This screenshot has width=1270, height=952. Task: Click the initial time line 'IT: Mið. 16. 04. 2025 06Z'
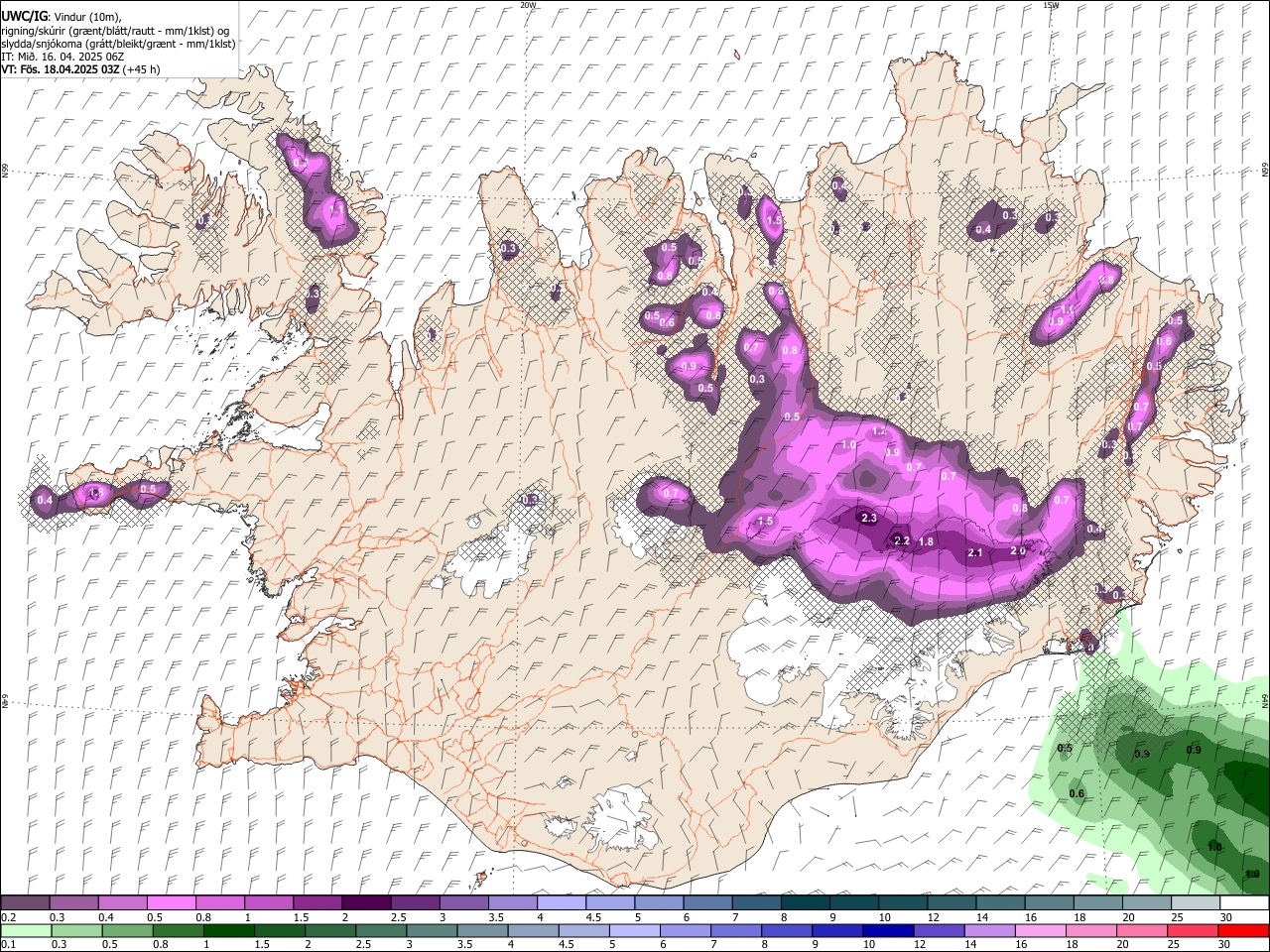click(63, 57)
